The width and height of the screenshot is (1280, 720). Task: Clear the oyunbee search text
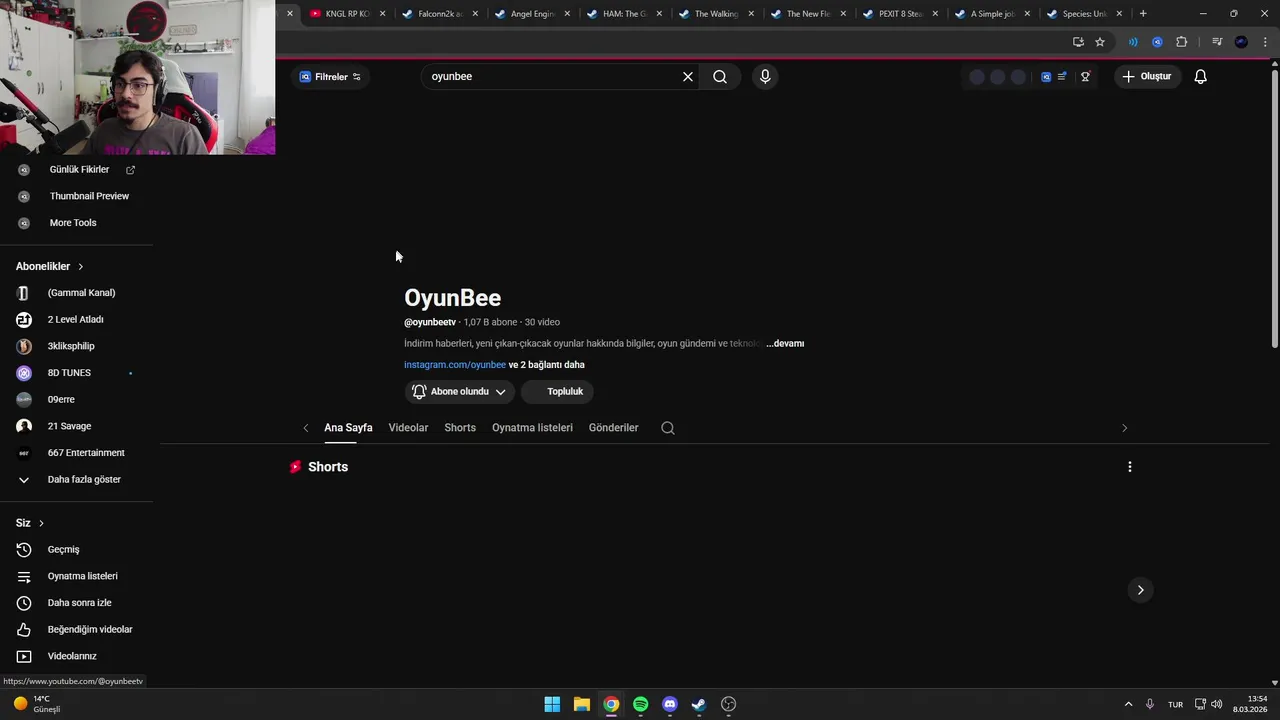(688, 77)
